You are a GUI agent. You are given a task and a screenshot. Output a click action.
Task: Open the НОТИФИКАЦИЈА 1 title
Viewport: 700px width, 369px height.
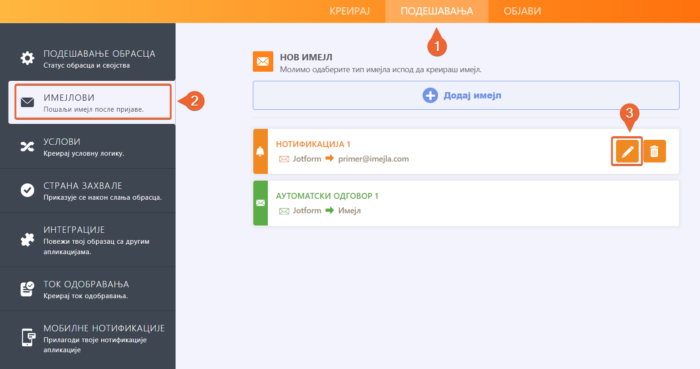pos(313,144)
